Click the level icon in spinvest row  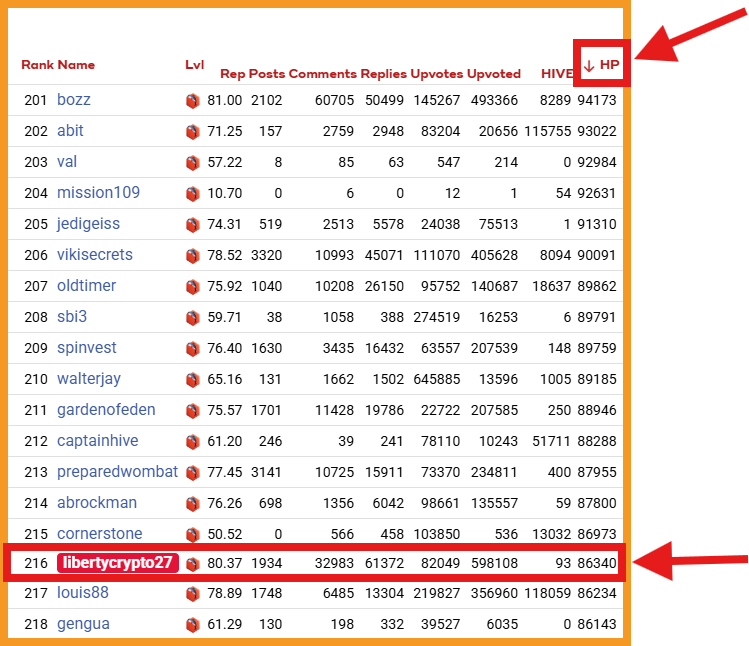(x=193, y=349)
